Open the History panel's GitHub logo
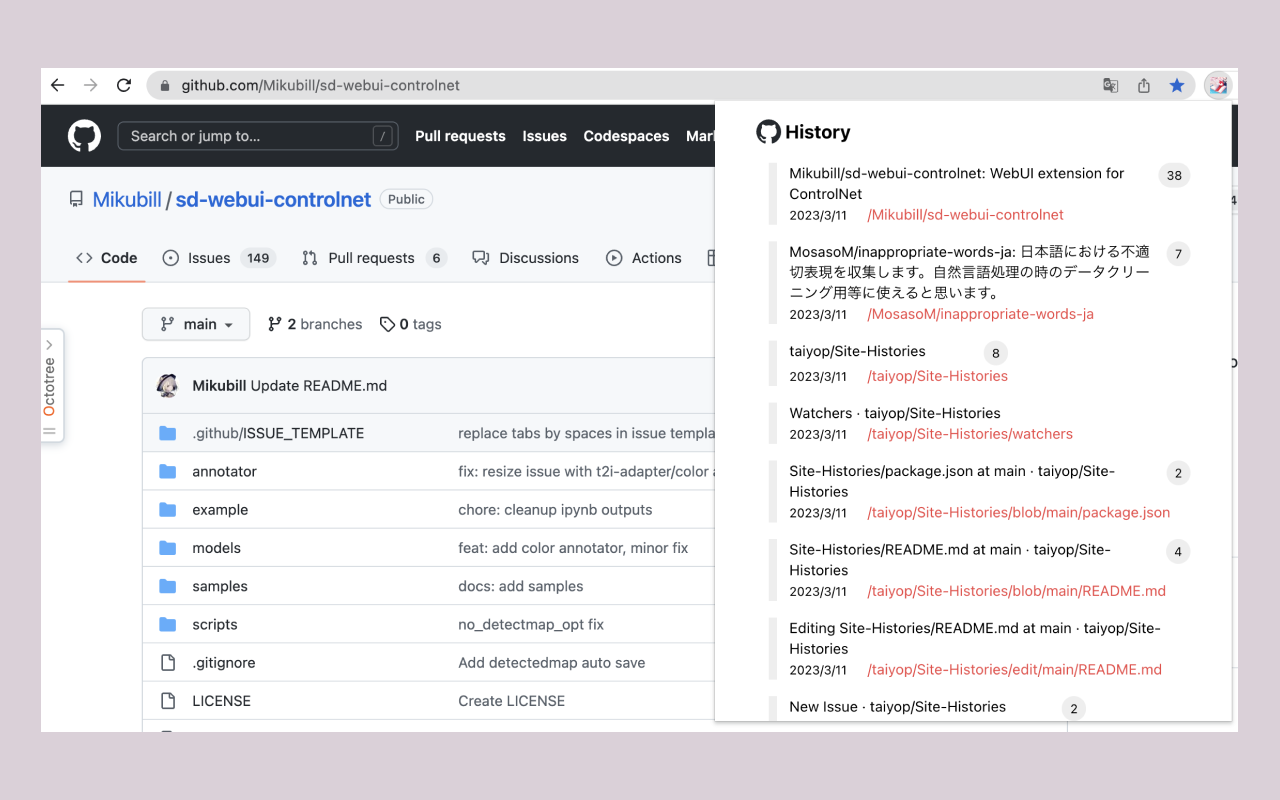1280x800 pixels. [x=768, y=131]
